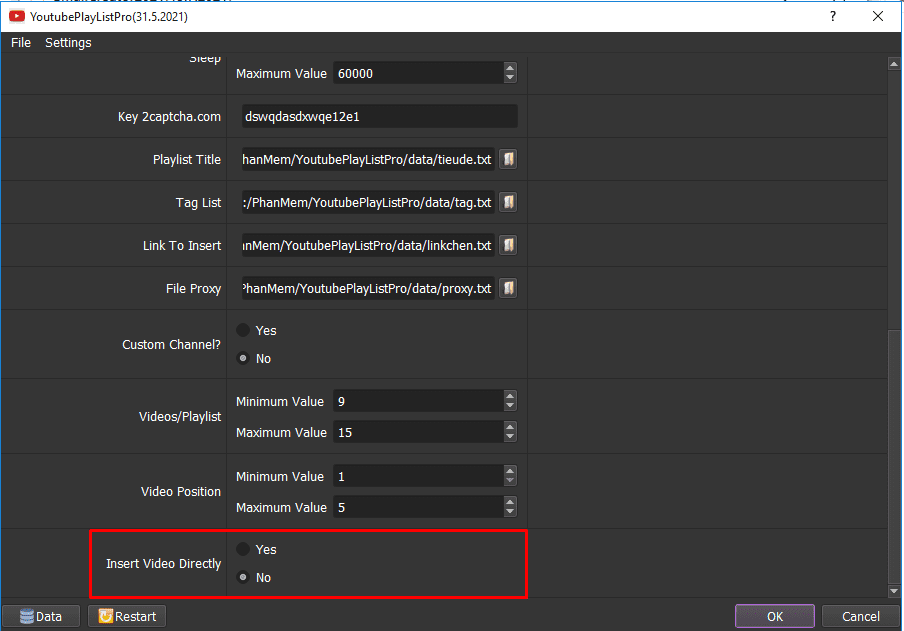Focus the Link To Insert path field
The height and width of the screenshot is (631, 904).
[368, 245]
